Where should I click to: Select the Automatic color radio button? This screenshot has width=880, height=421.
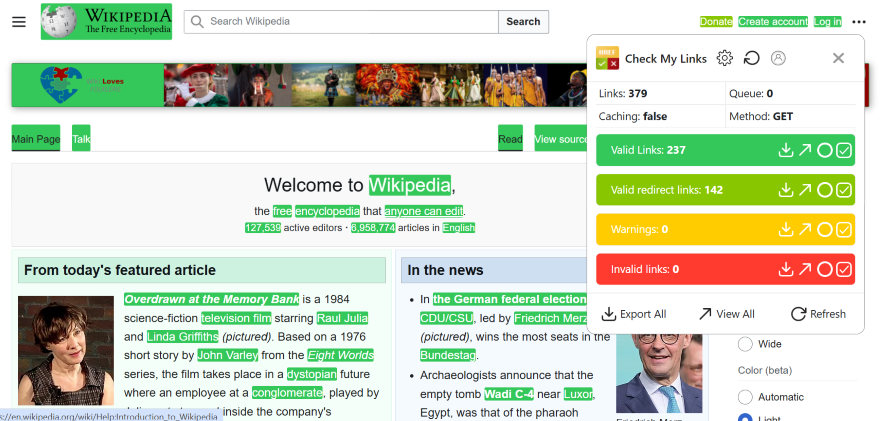coord(745,397)
